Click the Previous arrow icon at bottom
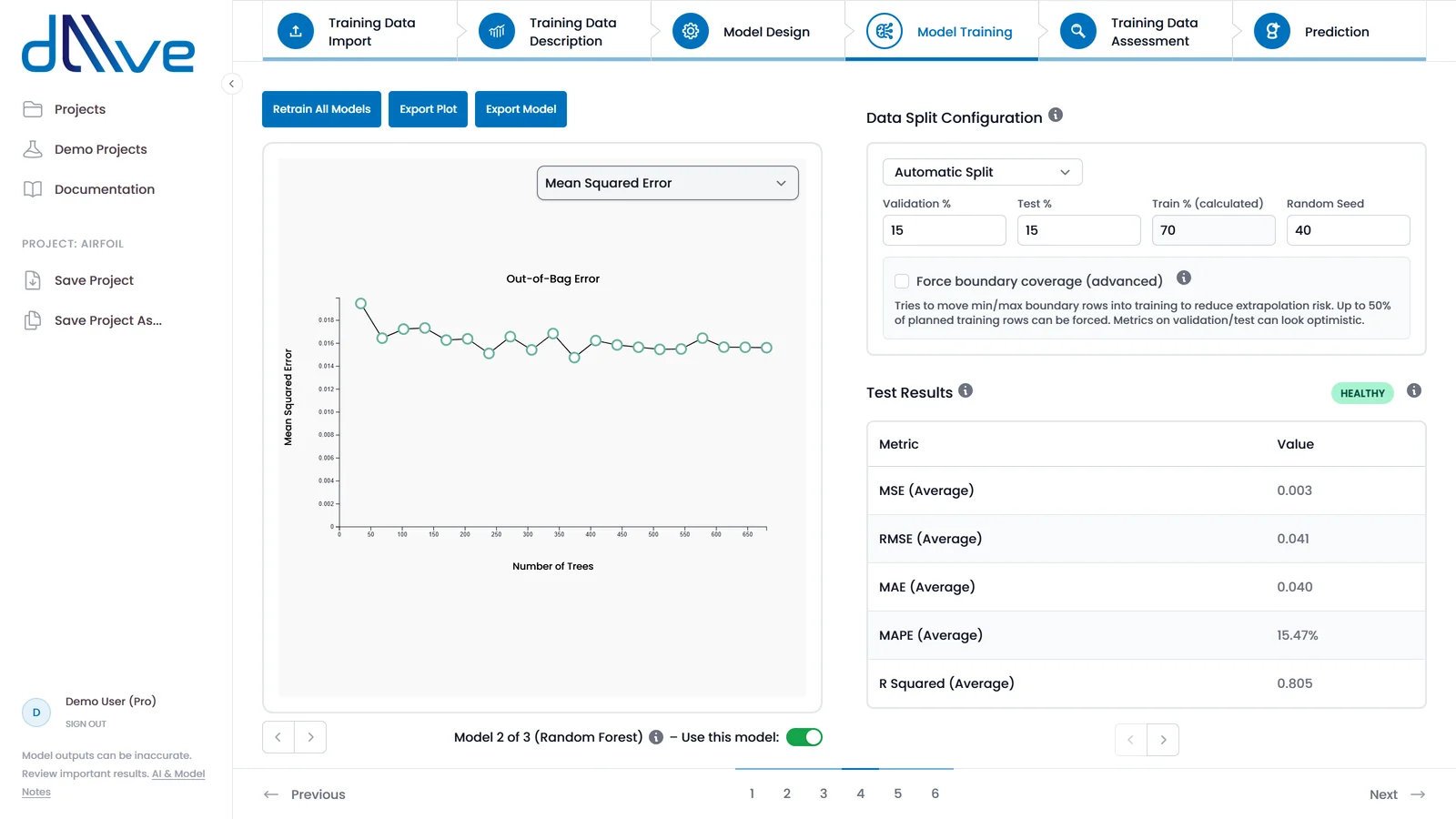1456x819 pixels. (x=271, y=794)
